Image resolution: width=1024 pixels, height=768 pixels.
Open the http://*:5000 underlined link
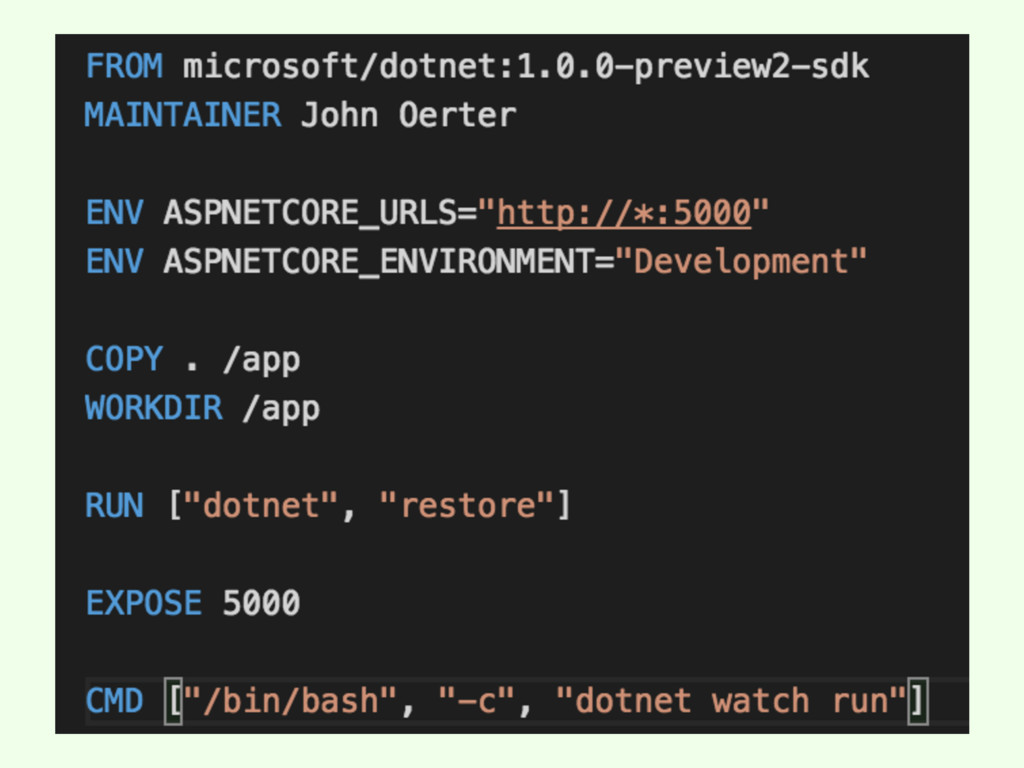(624, 213)
